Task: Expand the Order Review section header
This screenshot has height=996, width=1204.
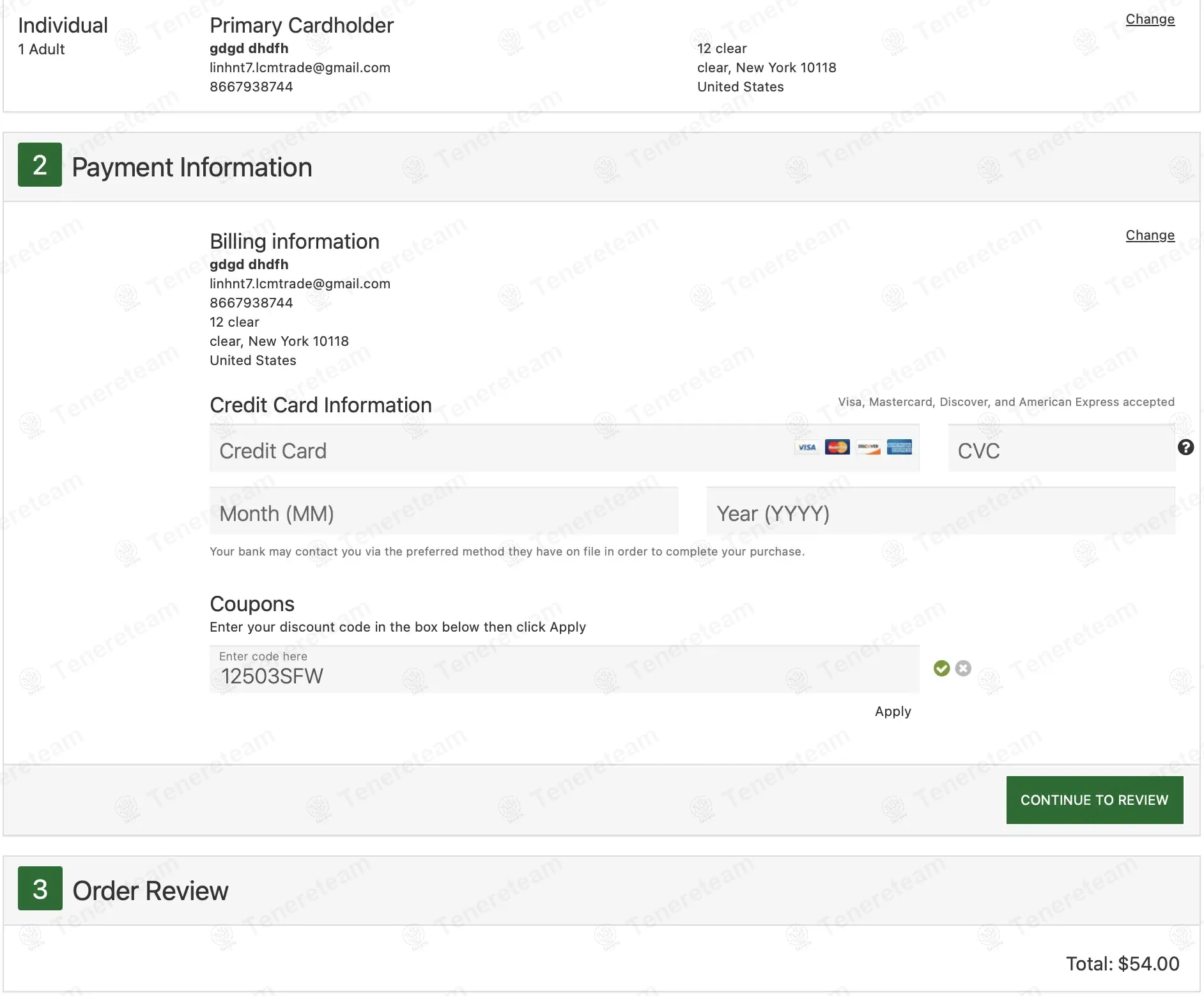Action: pos(151,891)
